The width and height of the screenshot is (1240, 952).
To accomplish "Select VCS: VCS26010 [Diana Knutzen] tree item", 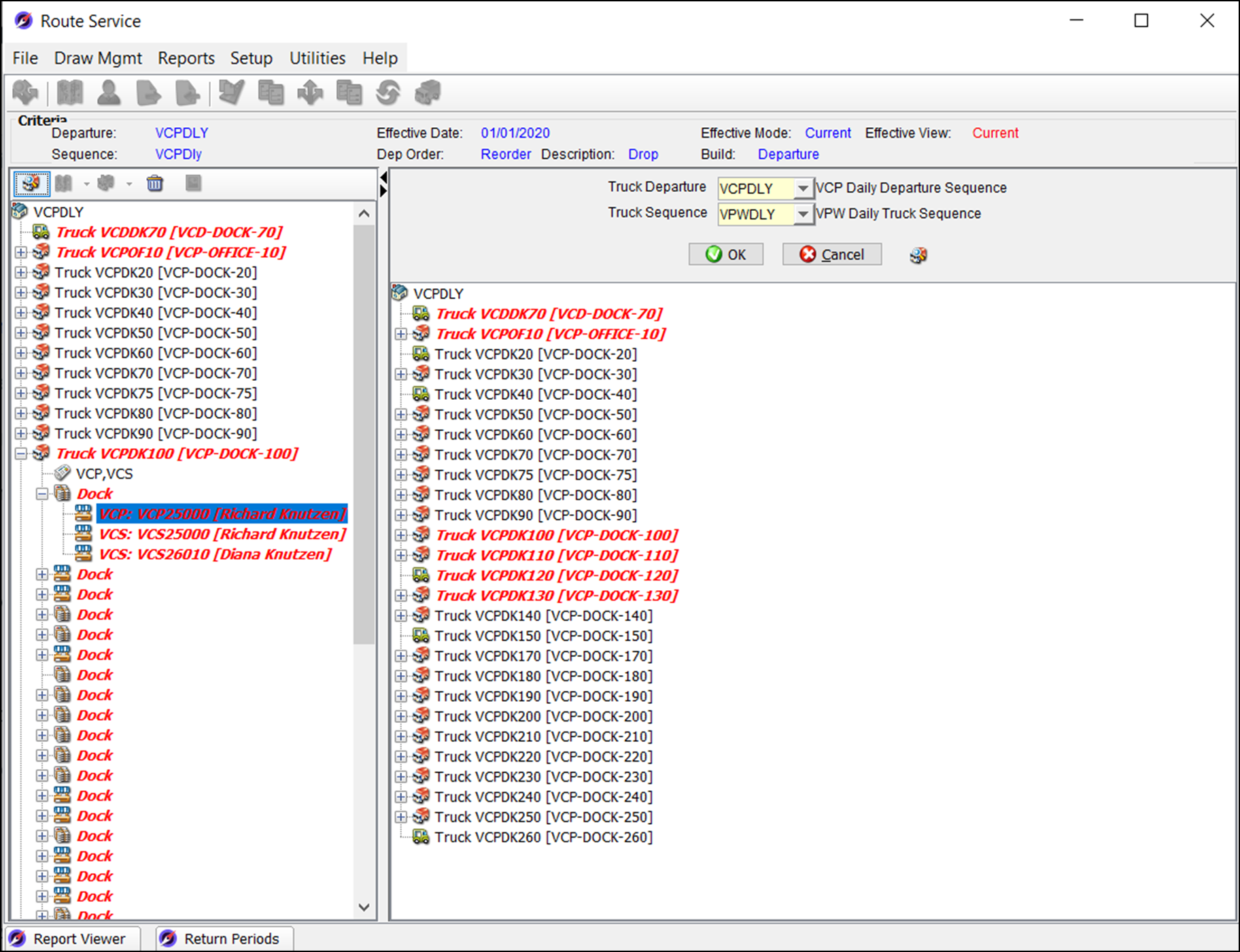I will click(x=215, y=554).
